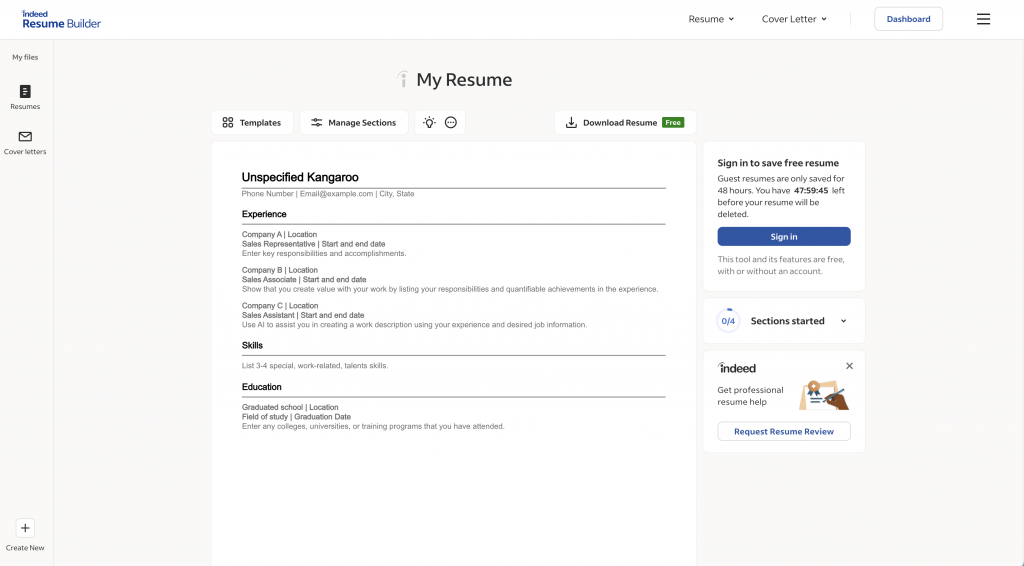
Task: Edit the Unspecified Kangaroo name heading
Action: [x=300, y=177]
